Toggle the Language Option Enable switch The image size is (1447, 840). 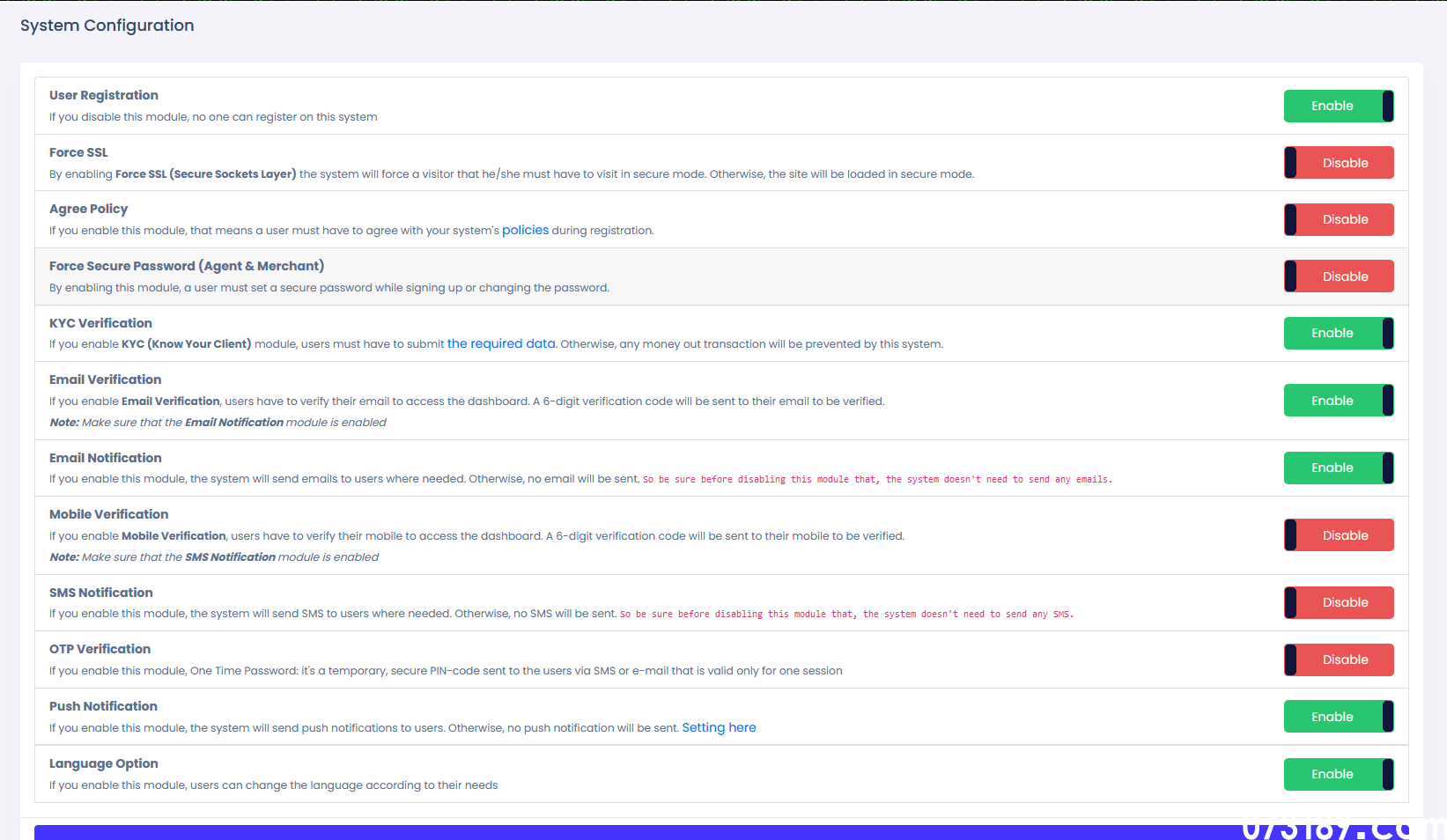point(1339,774)
